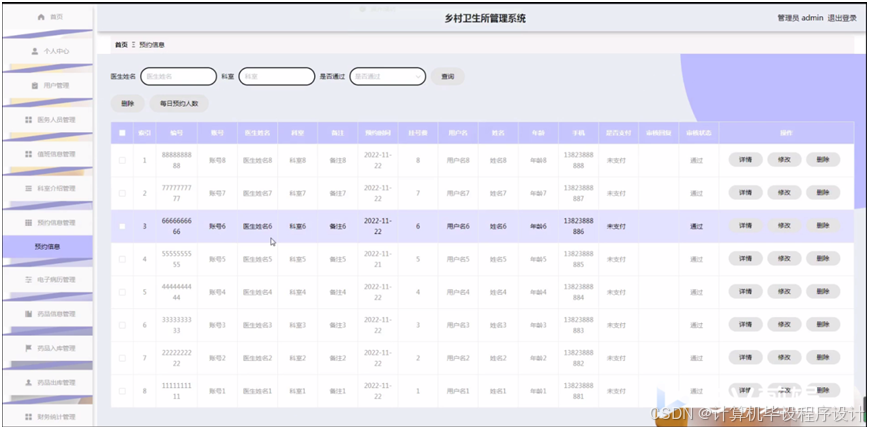Open 个人中心 menu item
Image resolution: width=869 pixels, height=429 pixels.
click(48, 51)
